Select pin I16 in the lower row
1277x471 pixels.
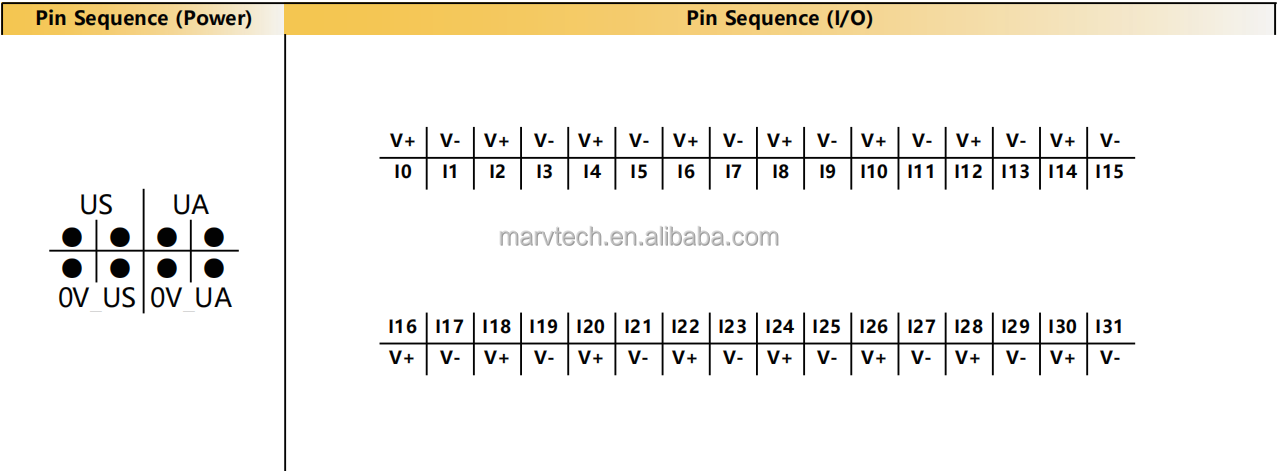[x=403, y=326]
